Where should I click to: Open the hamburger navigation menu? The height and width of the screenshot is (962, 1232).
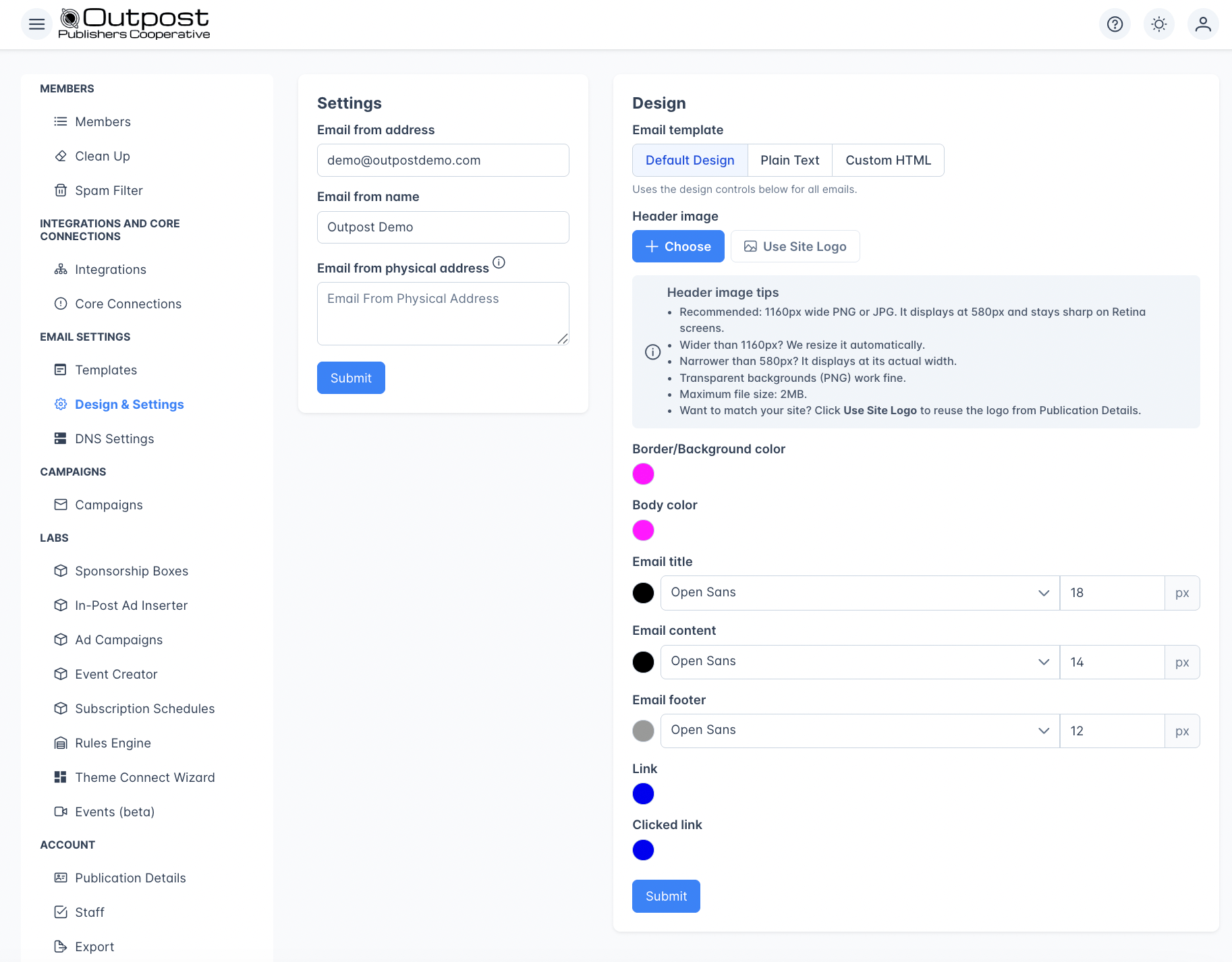click(36, 24)
